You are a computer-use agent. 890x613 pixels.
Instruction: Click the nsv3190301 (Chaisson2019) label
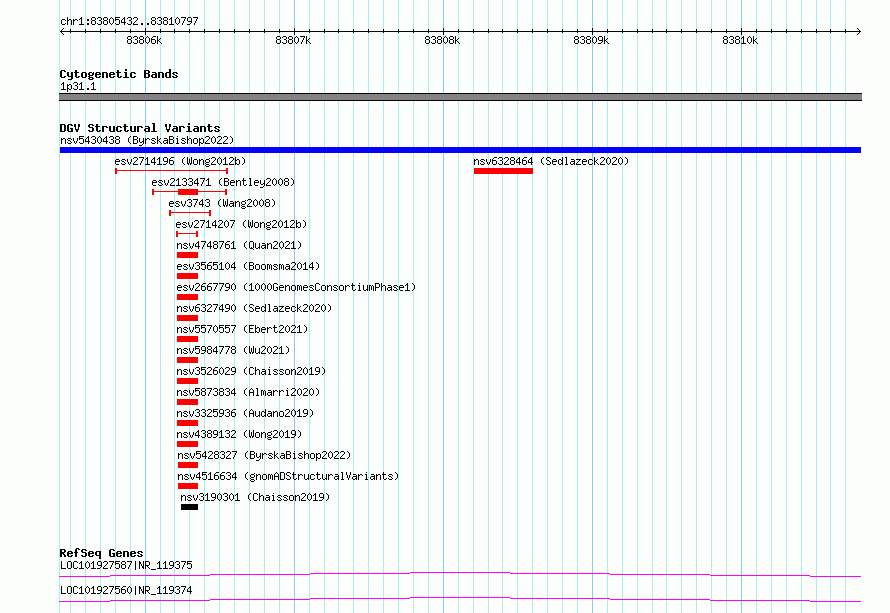click(255, 497)
